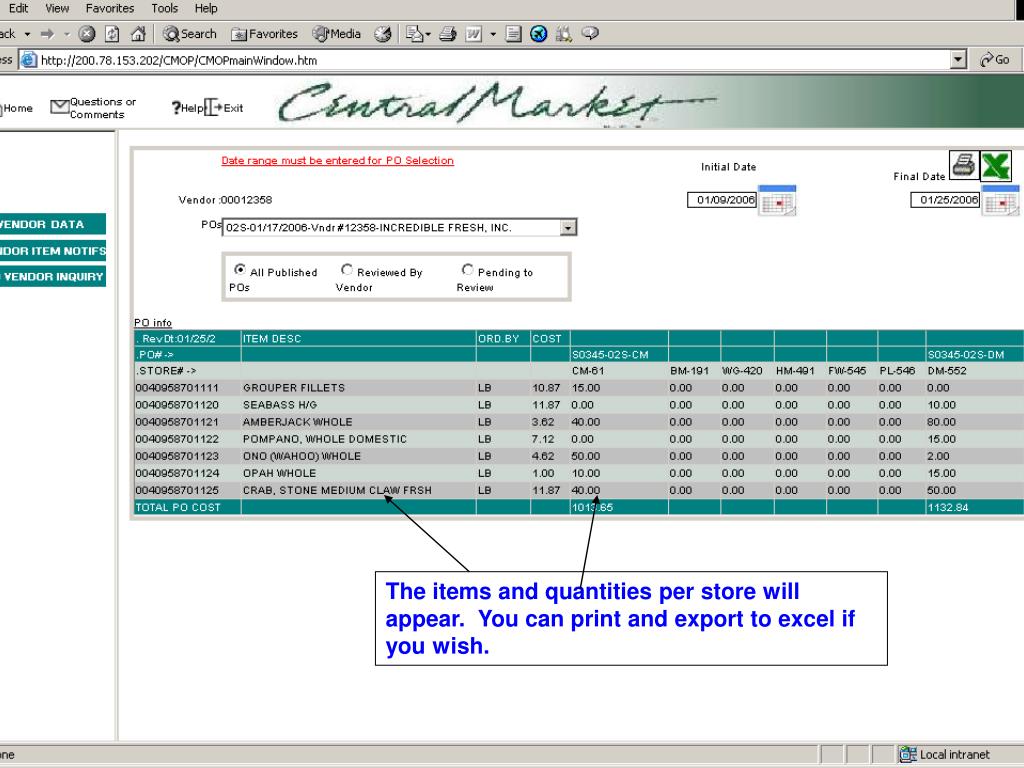Click the Home link

coord(18,108)
